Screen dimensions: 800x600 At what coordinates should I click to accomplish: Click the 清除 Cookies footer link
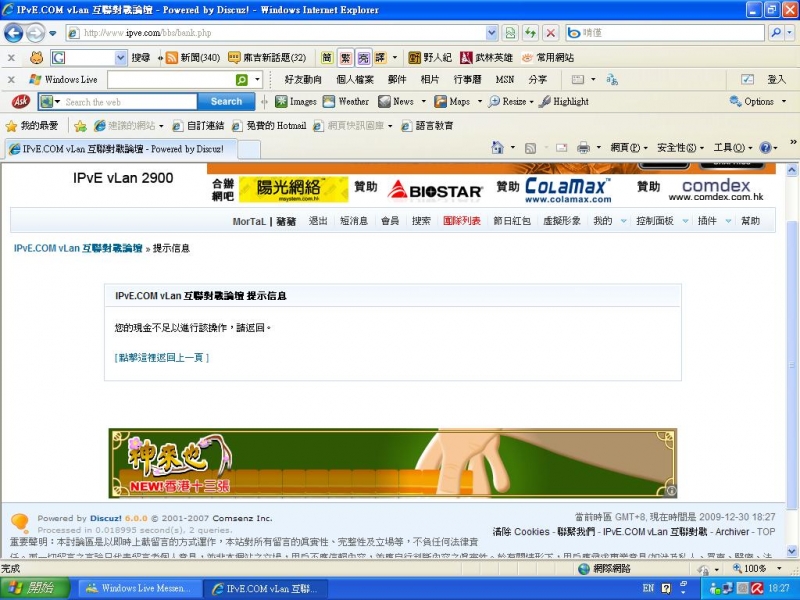521,532
